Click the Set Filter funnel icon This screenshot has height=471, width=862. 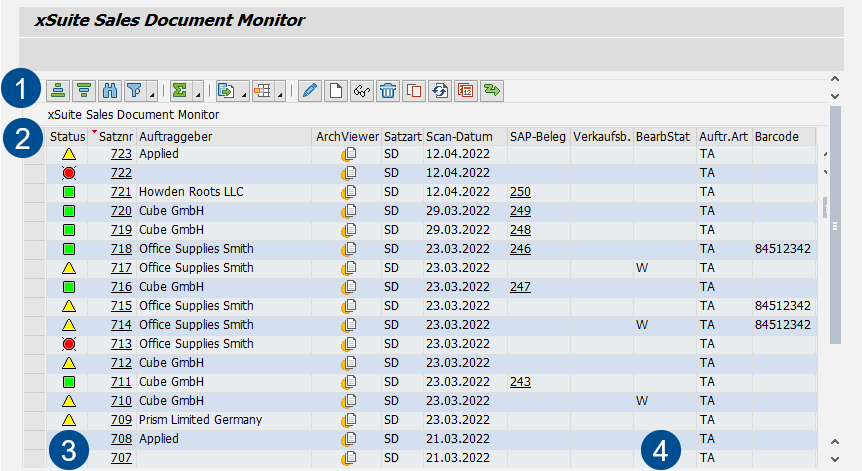(135, 91)
